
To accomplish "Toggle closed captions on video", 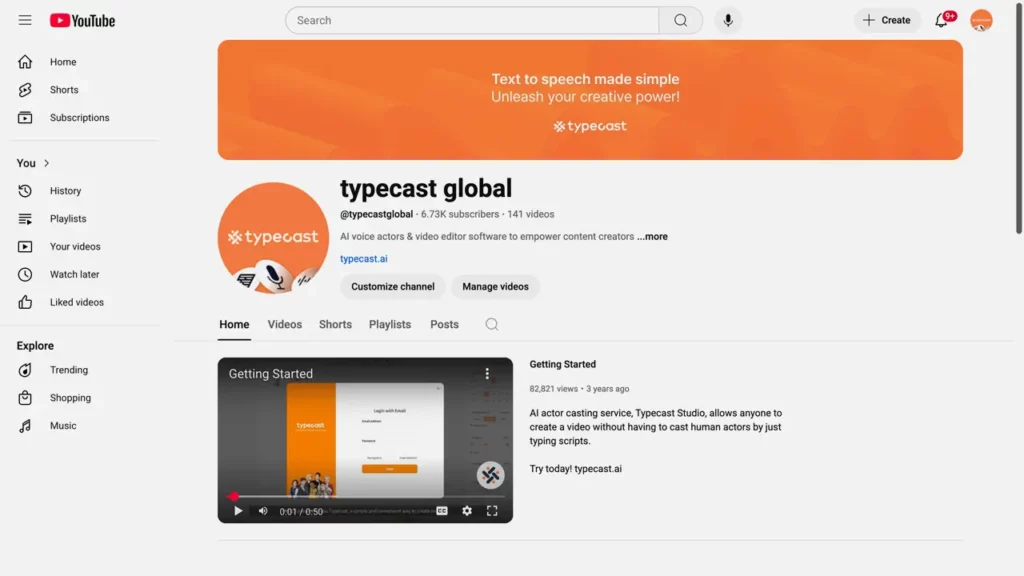I will (x=442, y=511).
